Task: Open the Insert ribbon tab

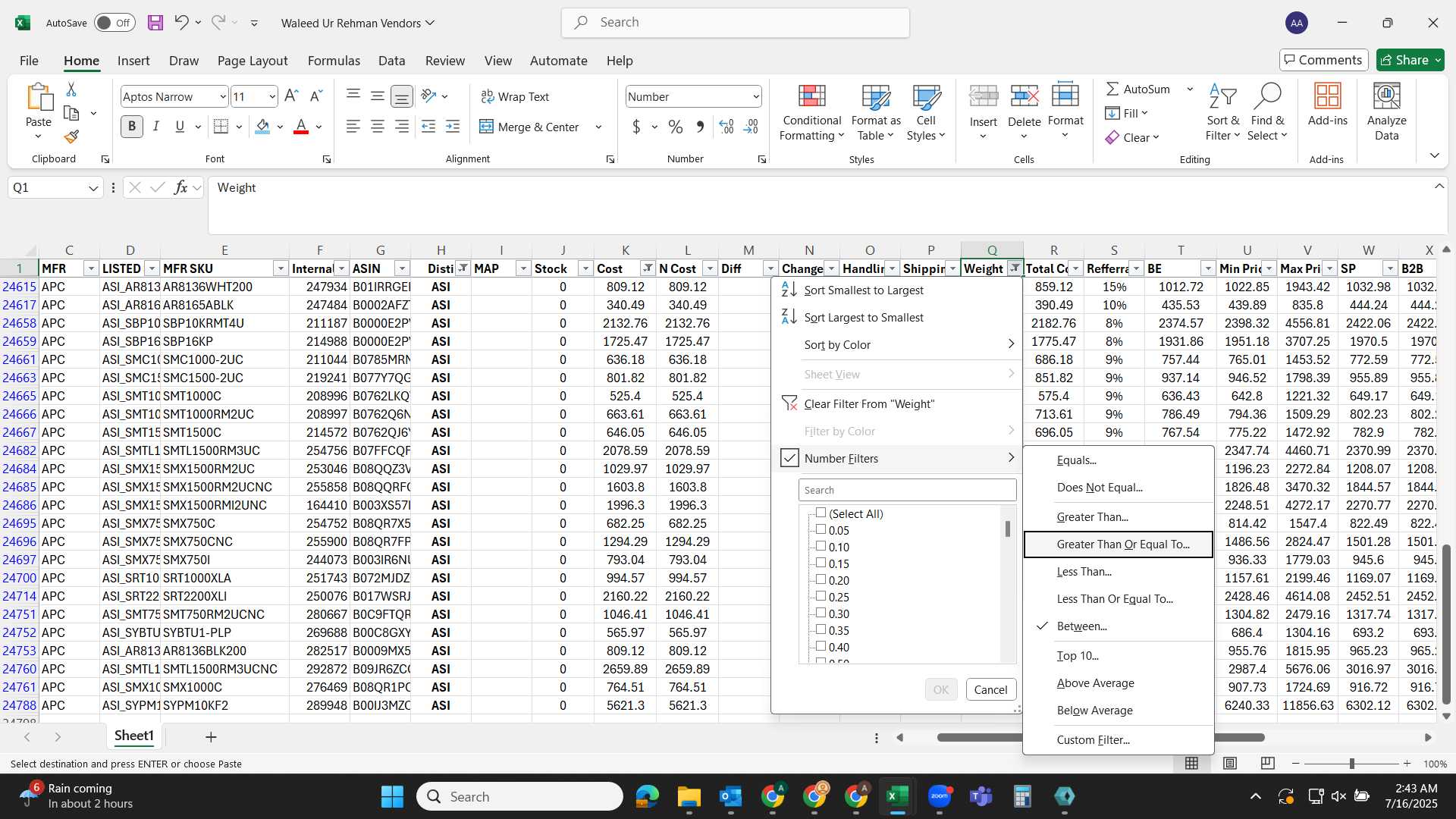Action: point(133,61)
